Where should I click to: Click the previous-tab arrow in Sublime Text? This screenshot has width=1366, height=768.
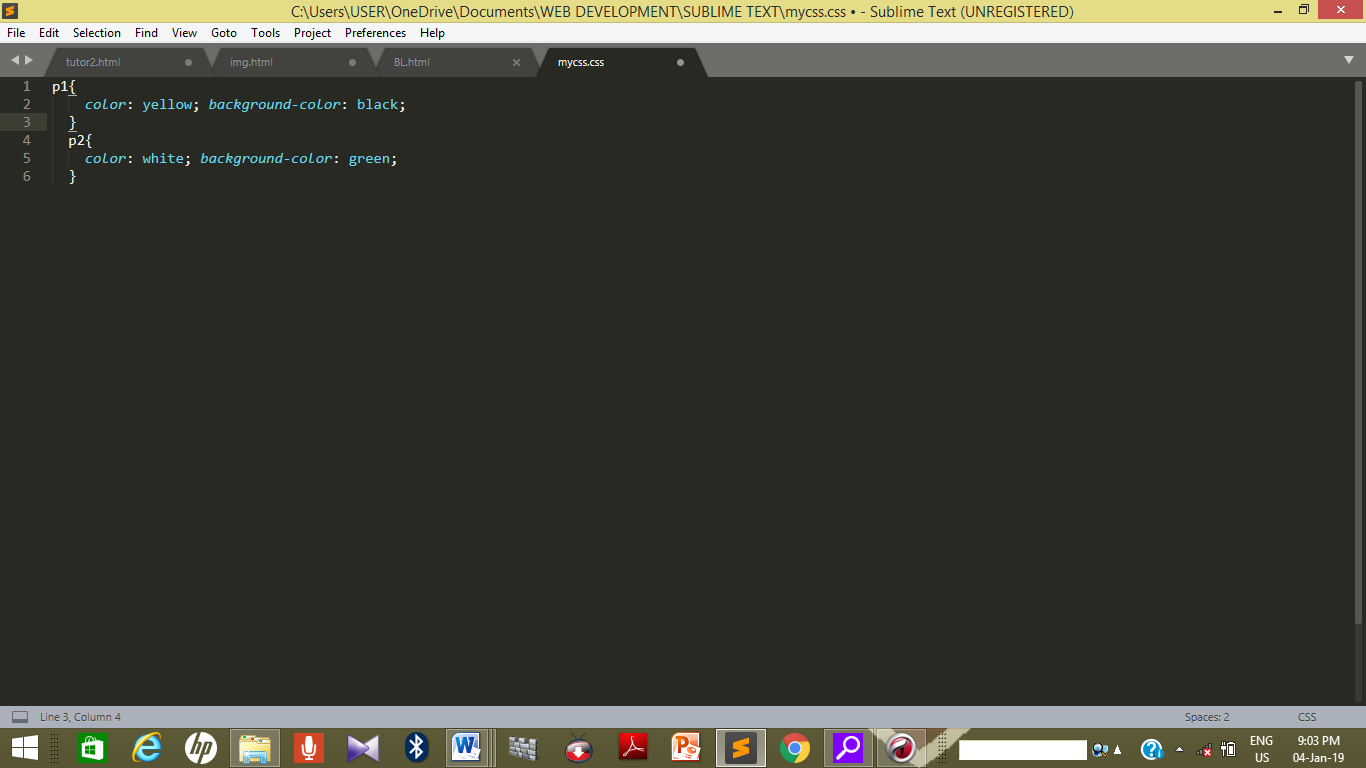tap(13, 59)
